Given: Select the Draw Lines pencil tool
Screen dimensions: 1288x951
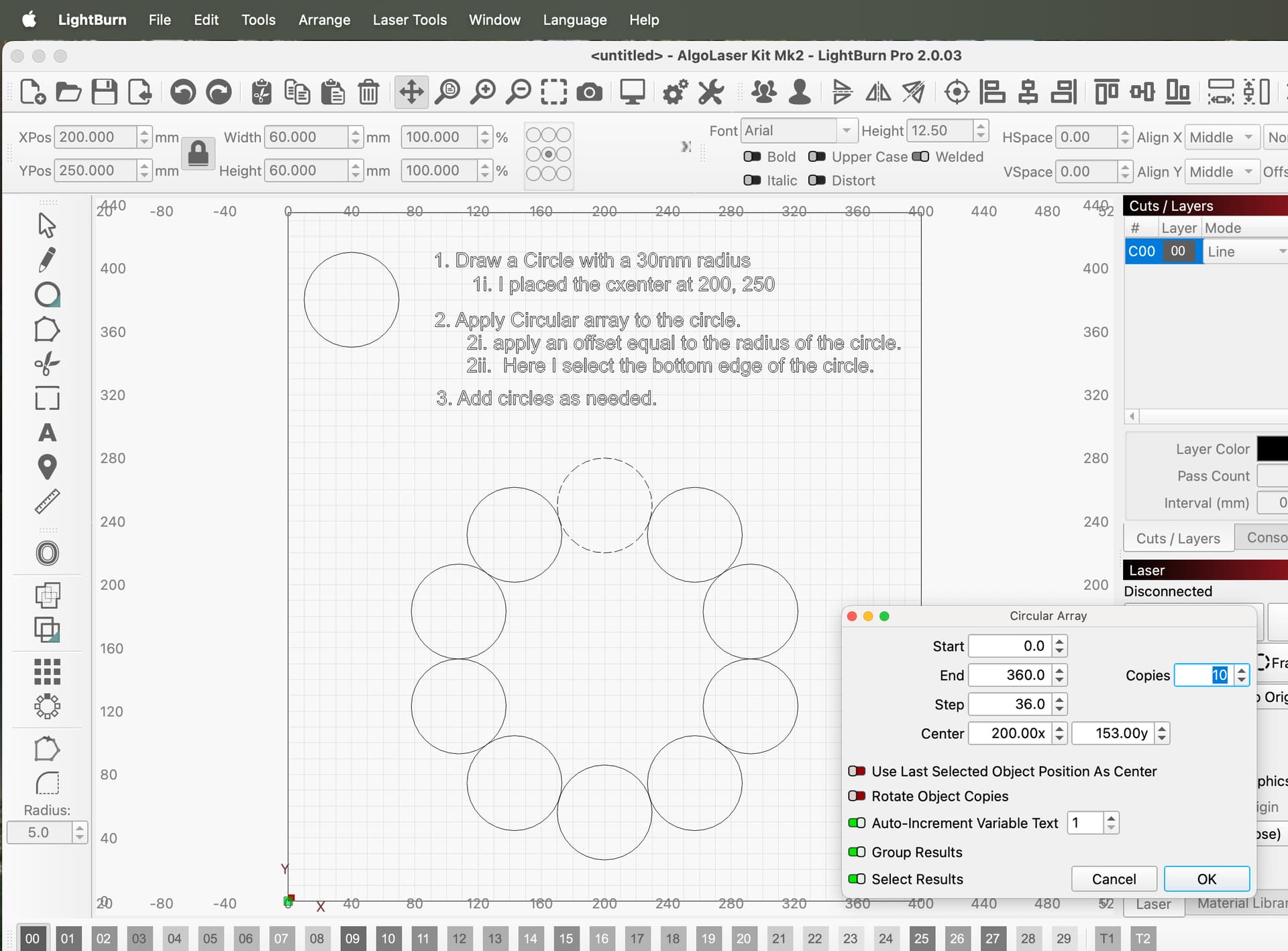Looking at the screenshot, I should coord(47,260).
